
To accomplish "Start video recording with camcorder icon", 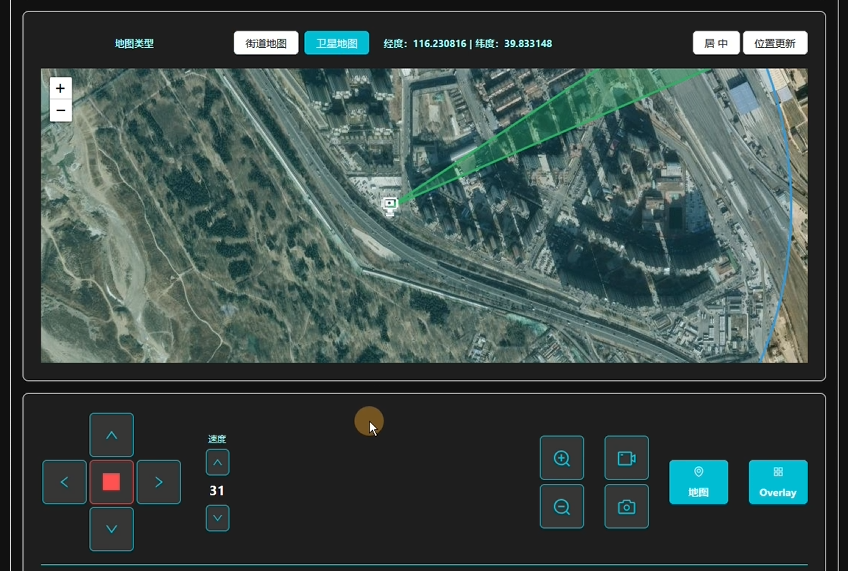I will [626, 459].
